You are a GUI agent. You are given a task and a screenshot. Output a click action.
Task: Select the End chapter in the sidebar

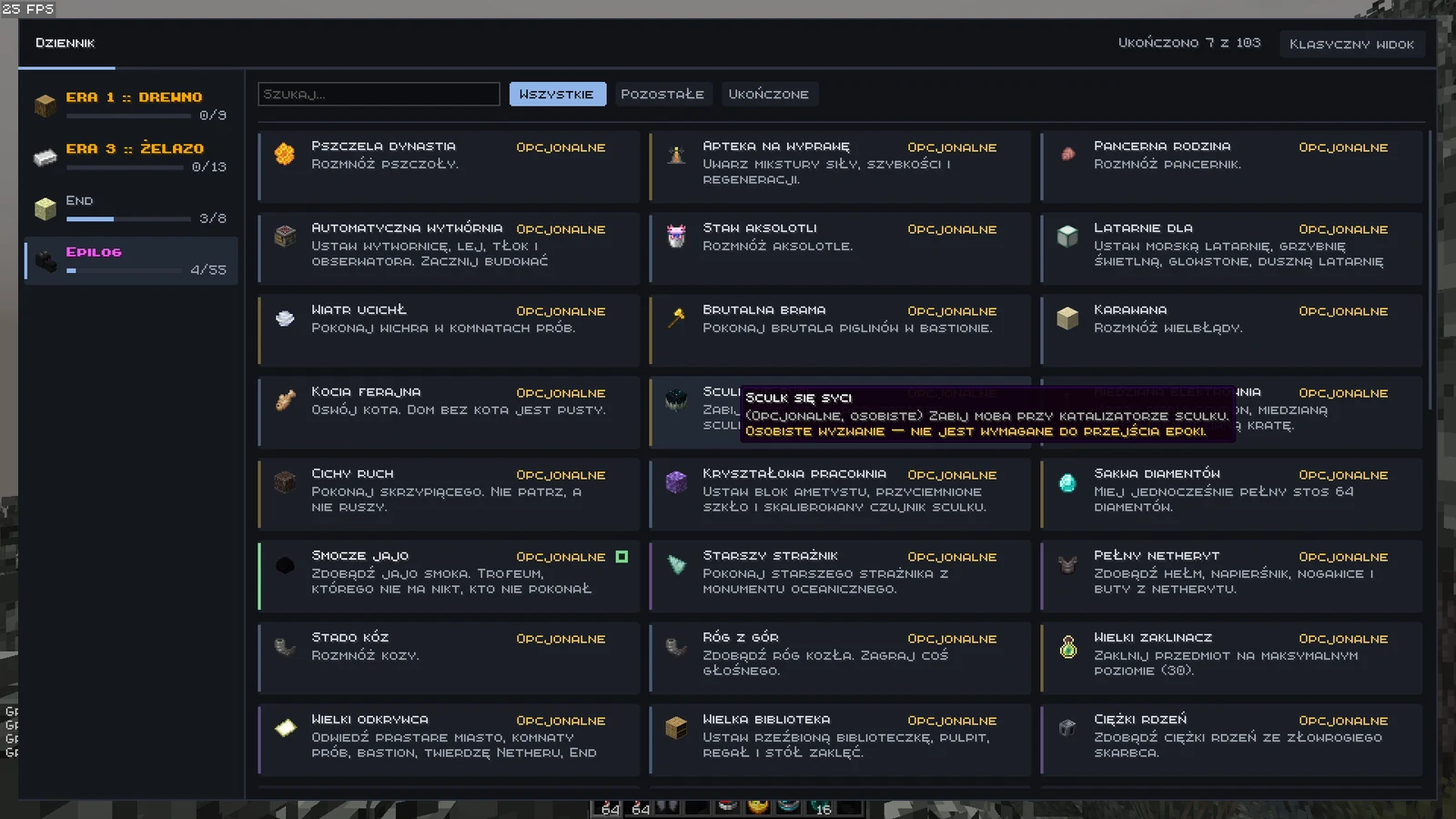point(131,208)
